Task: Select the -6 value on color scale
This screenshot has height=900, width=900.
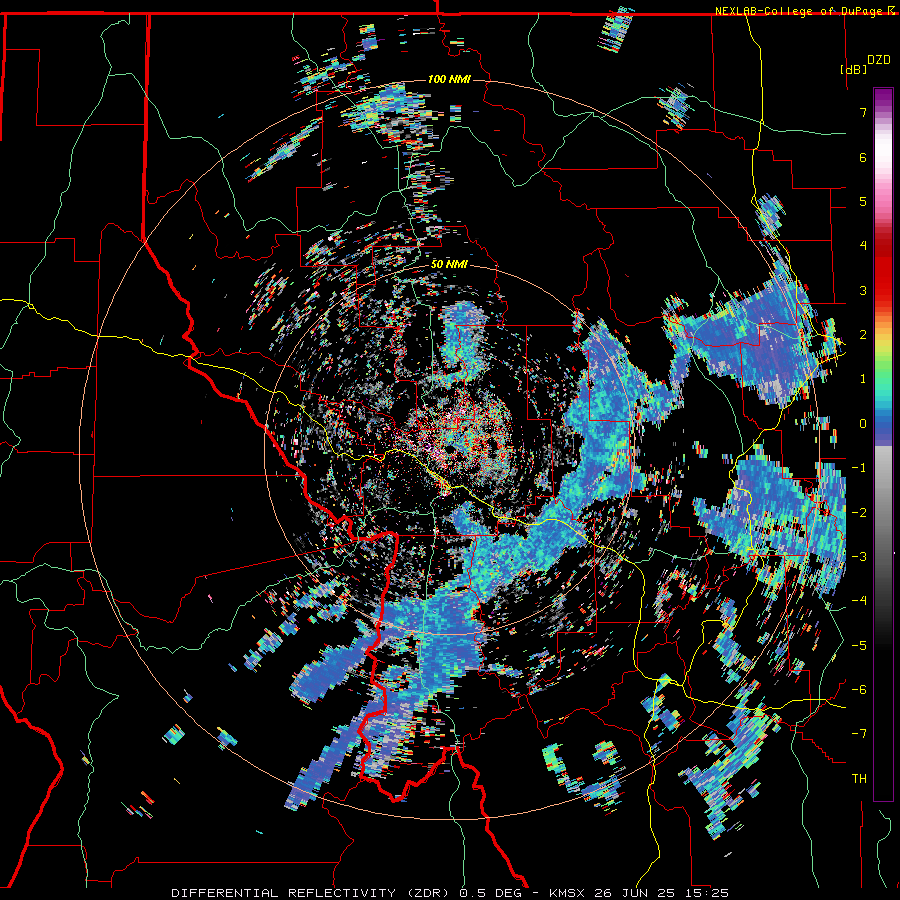Action: pos(859,690)
